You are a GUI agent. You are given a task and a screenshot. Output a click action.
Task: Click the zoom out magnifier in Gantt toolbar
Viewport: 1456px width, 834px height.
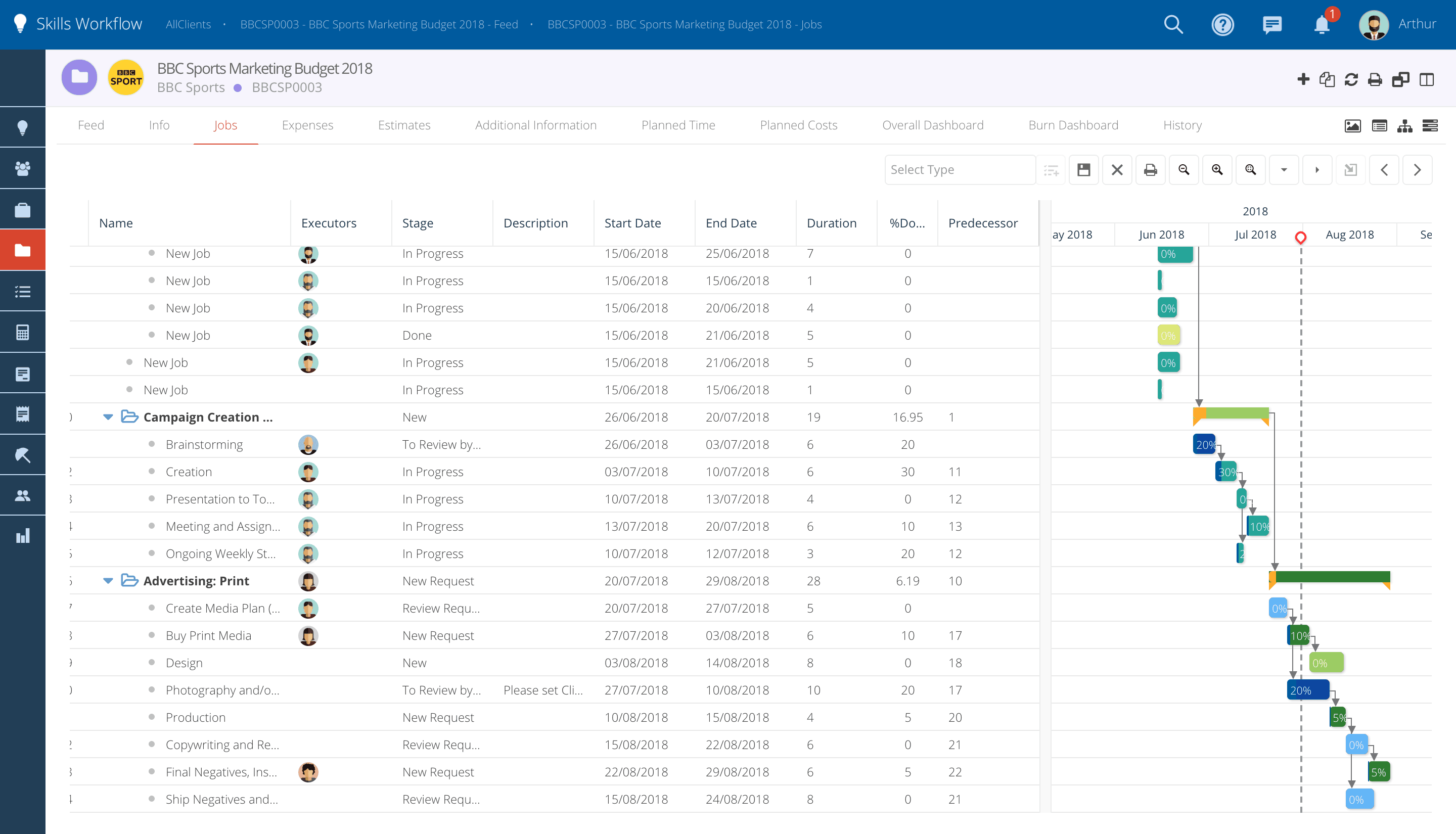pos(1184,170)
